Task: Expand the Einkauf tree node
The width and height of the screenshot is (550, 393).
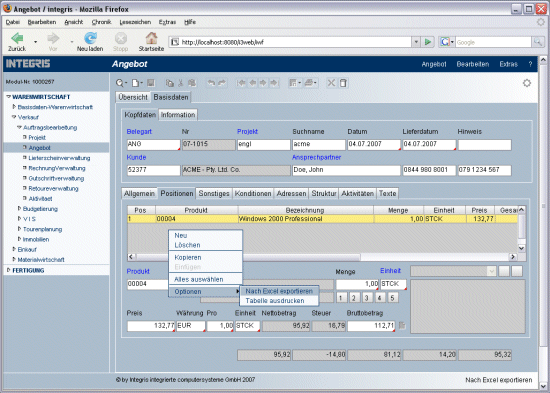Action: point(14,249)
